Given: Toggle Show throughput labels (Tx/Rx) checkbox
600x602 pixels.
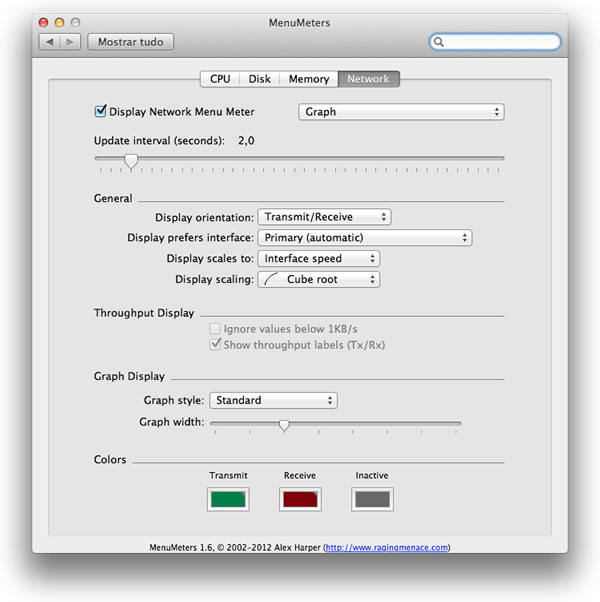Looking at the screenshot, I should [x=215, y=344].
